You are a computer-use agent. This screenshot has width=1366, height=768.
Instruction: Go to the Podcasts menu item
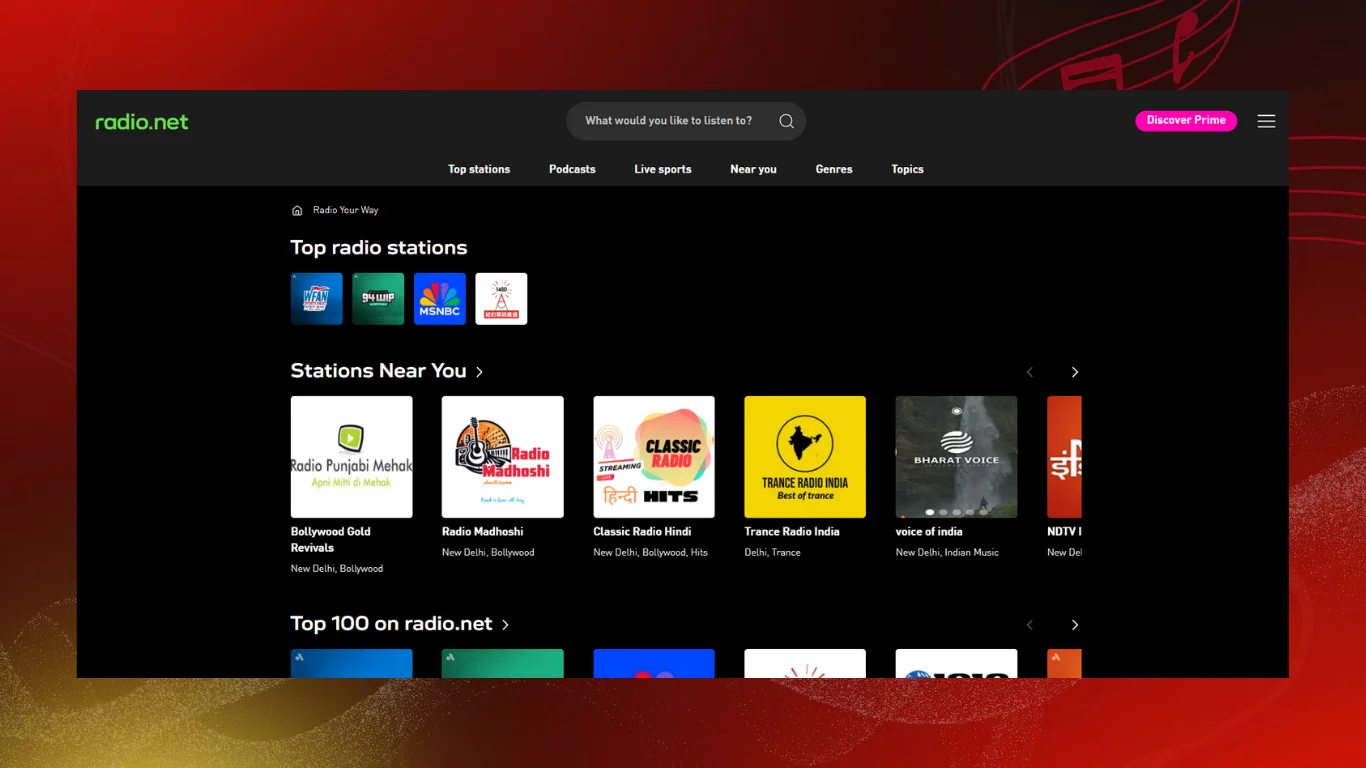pos(572,169)
